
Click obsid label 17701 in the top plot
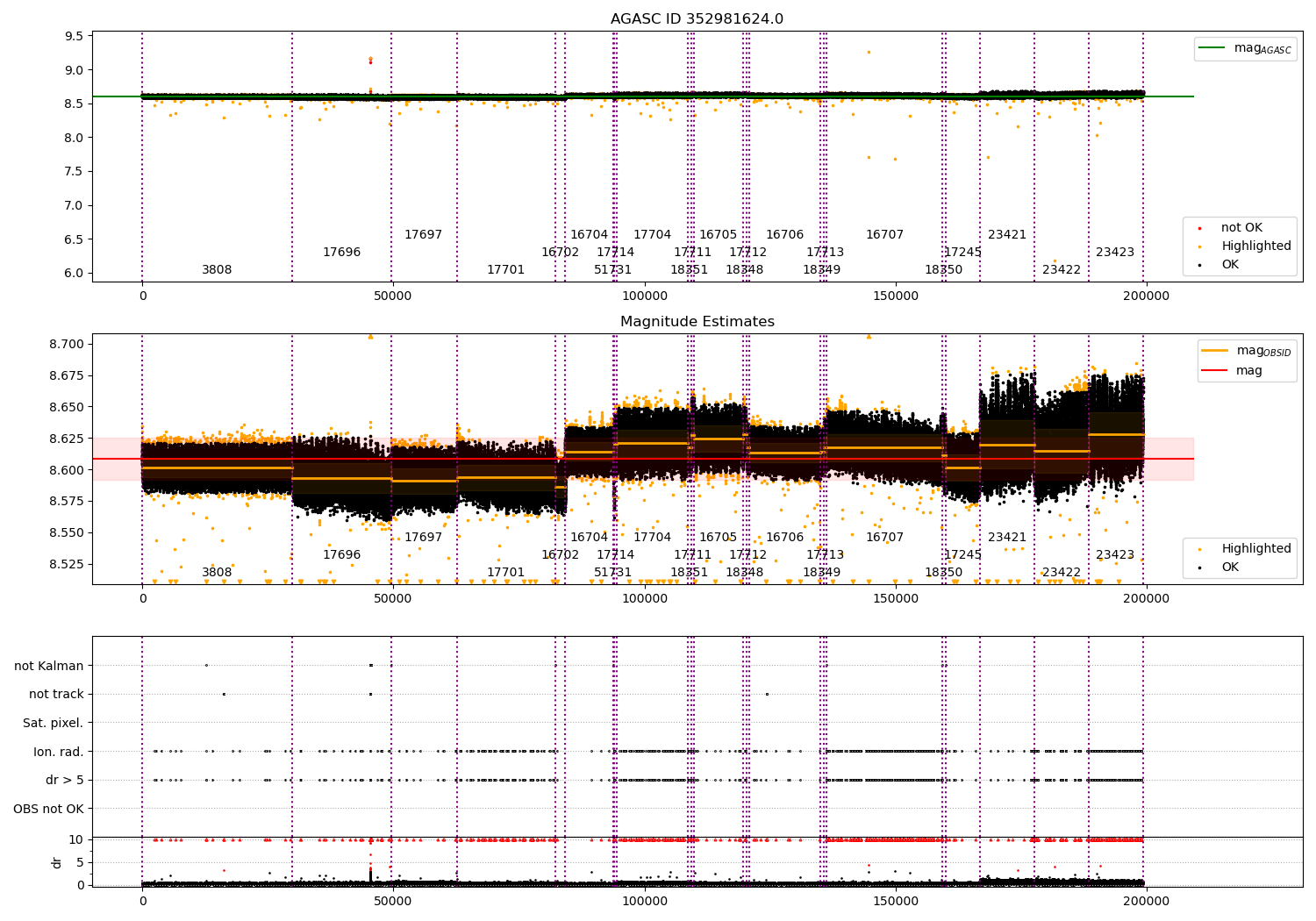(x=505, y=270)
